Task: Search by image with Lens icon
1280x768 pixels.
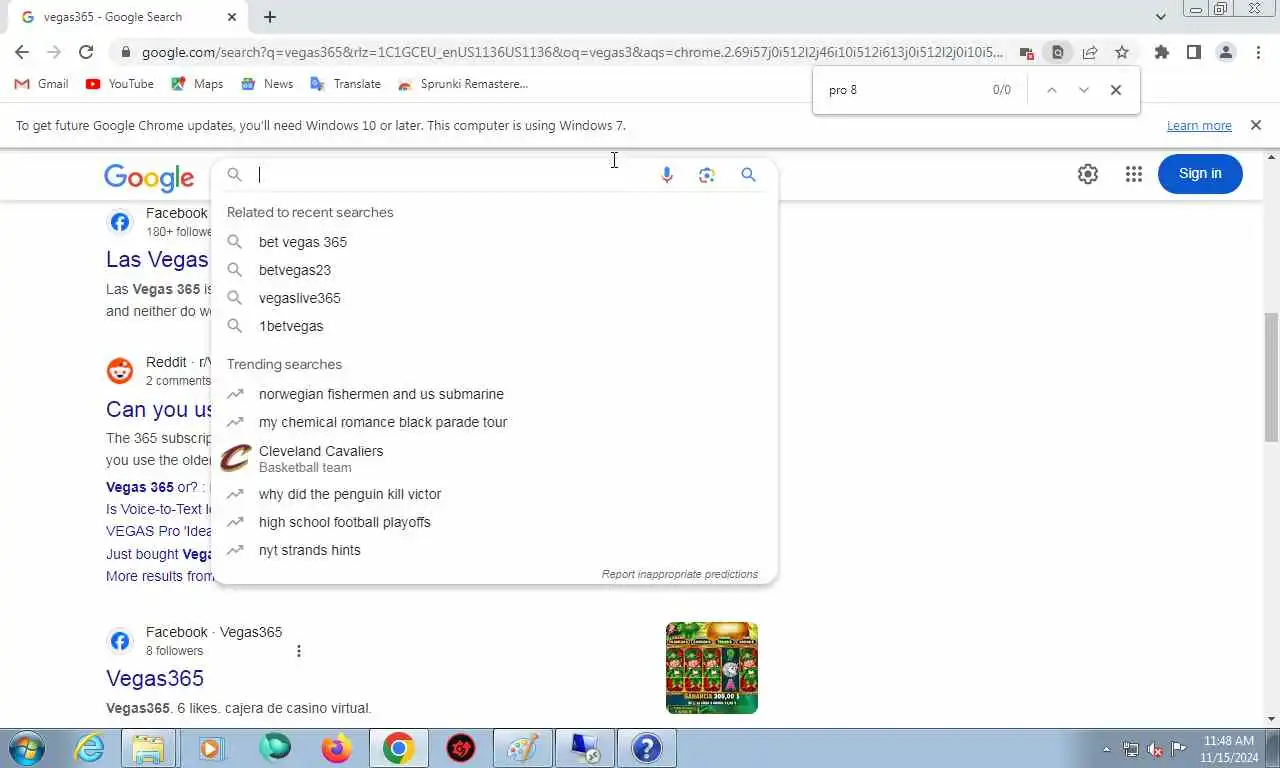Action: pyautogui.click(x=707, y=175)
